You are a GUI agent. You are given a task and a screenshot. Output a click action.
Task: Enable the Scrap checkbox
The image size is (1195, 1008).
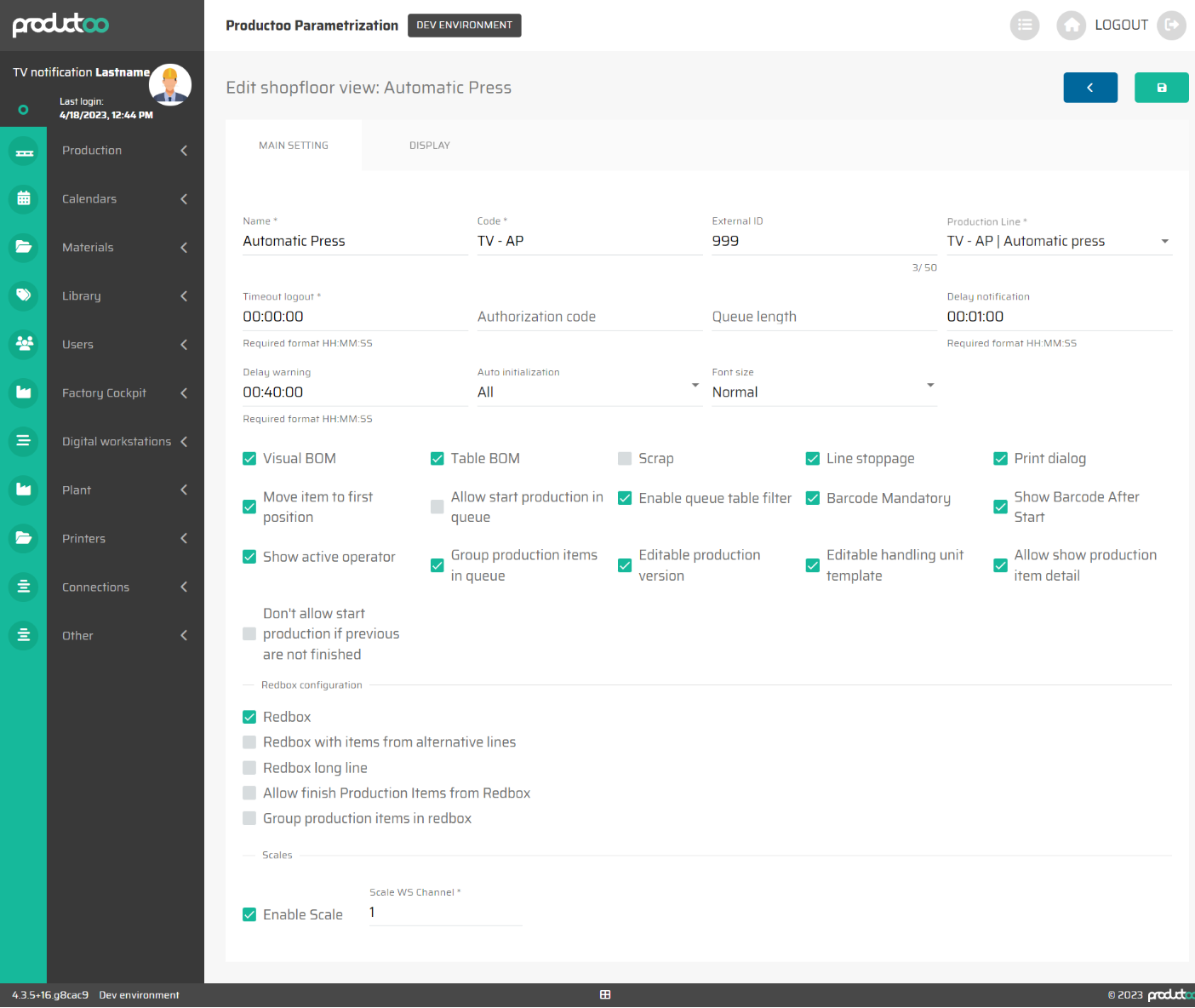tap(625, 459)
